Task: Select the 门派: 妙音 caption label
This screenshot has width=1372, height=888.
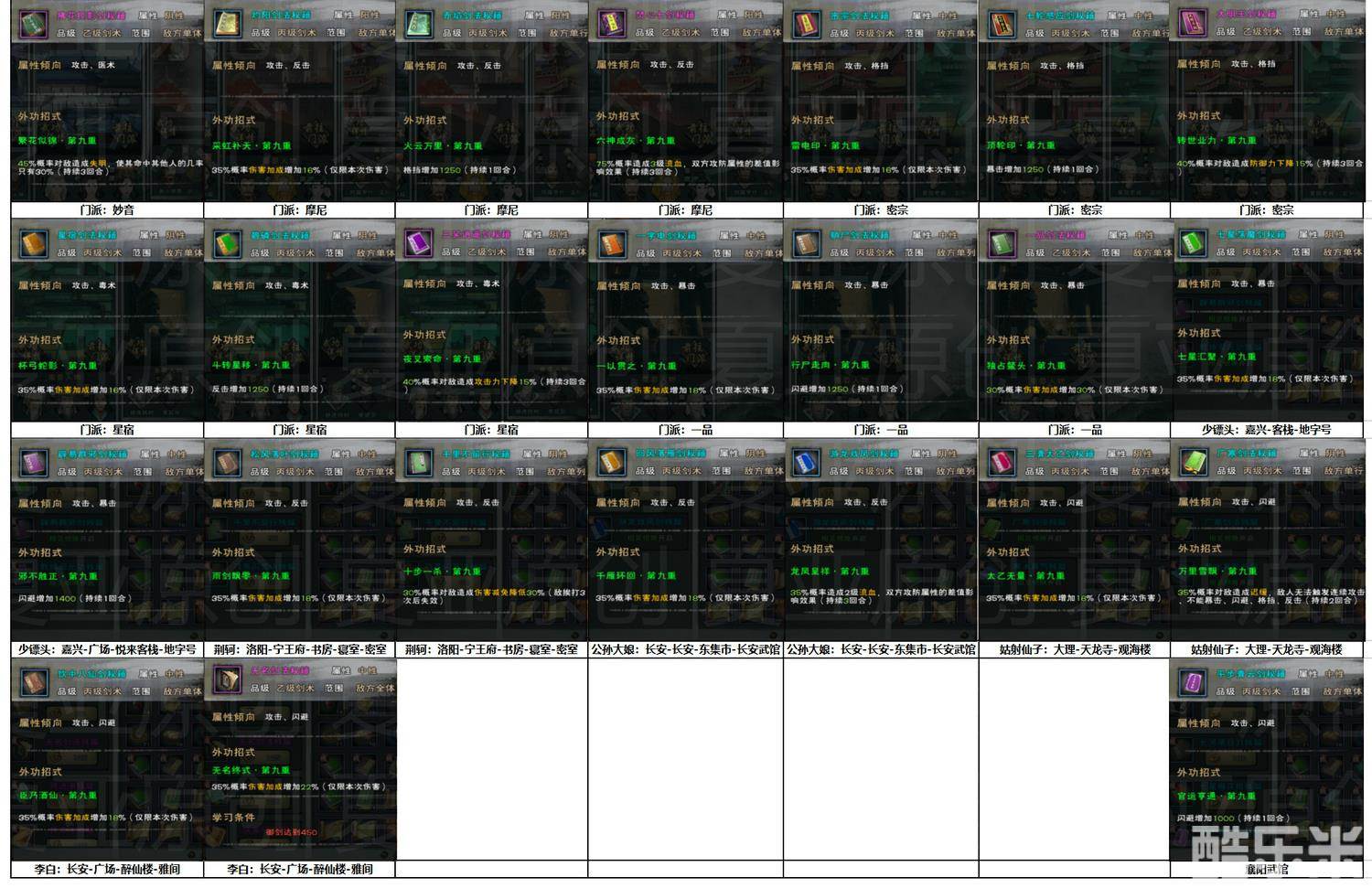Action: click(x=107, y=209)
